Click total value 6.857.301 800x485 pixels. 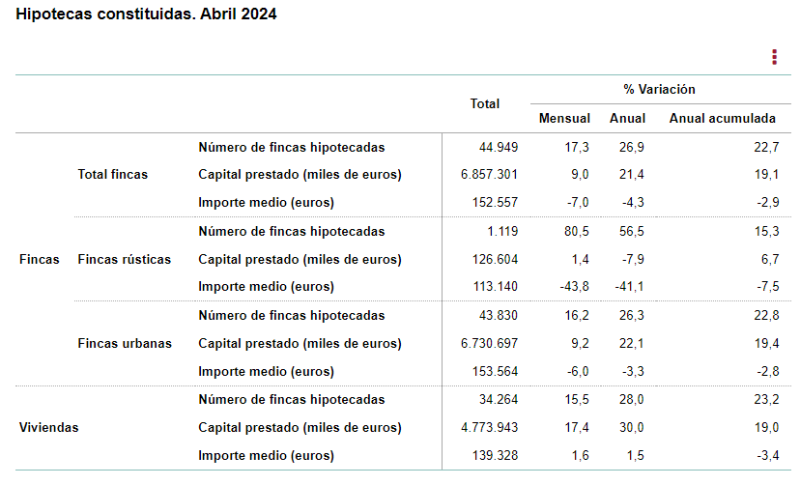tap(489, 174)
